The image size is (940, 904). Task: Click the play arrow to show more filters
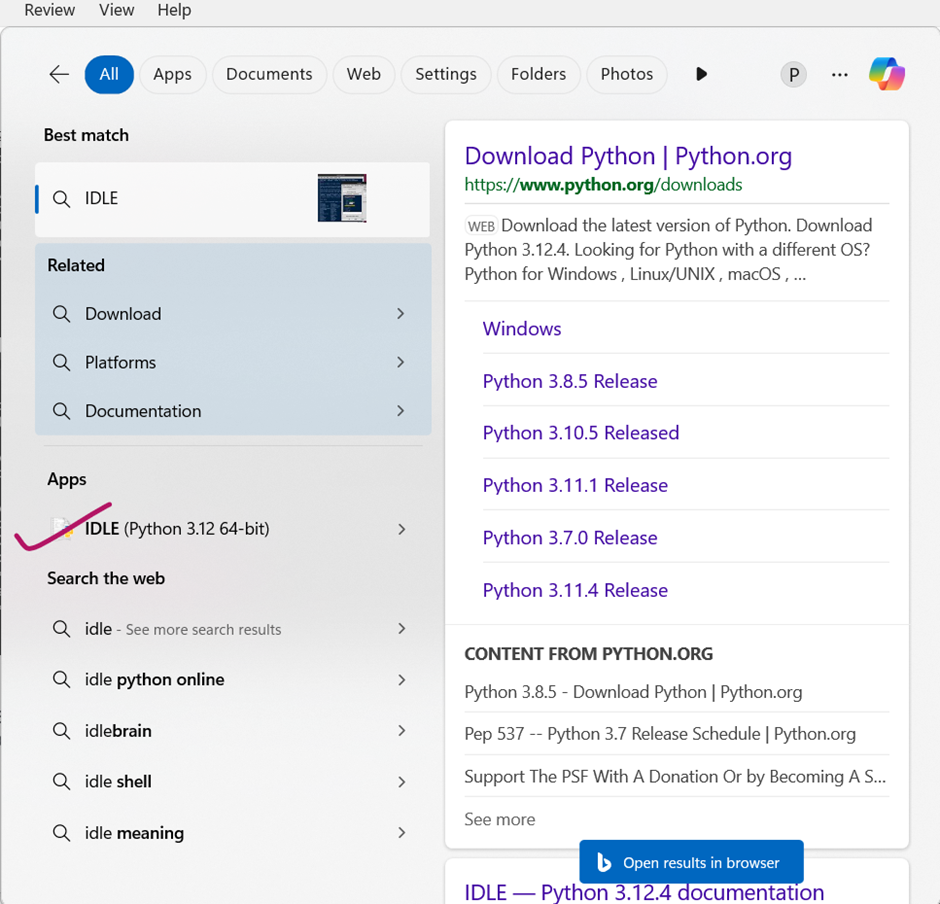(701, 74)
